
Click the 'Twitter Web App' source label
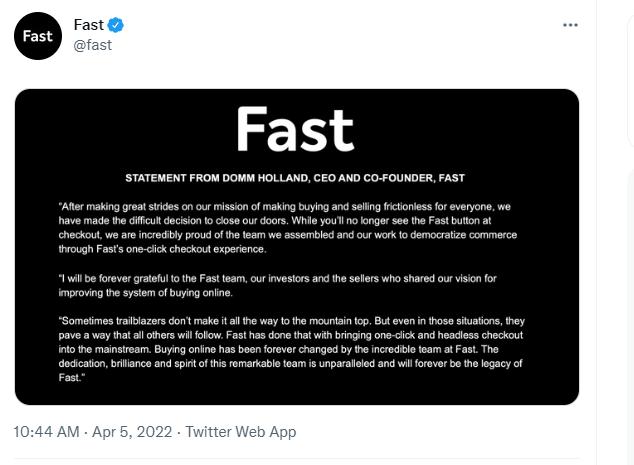pyautogui.click(x=241, y=432)
